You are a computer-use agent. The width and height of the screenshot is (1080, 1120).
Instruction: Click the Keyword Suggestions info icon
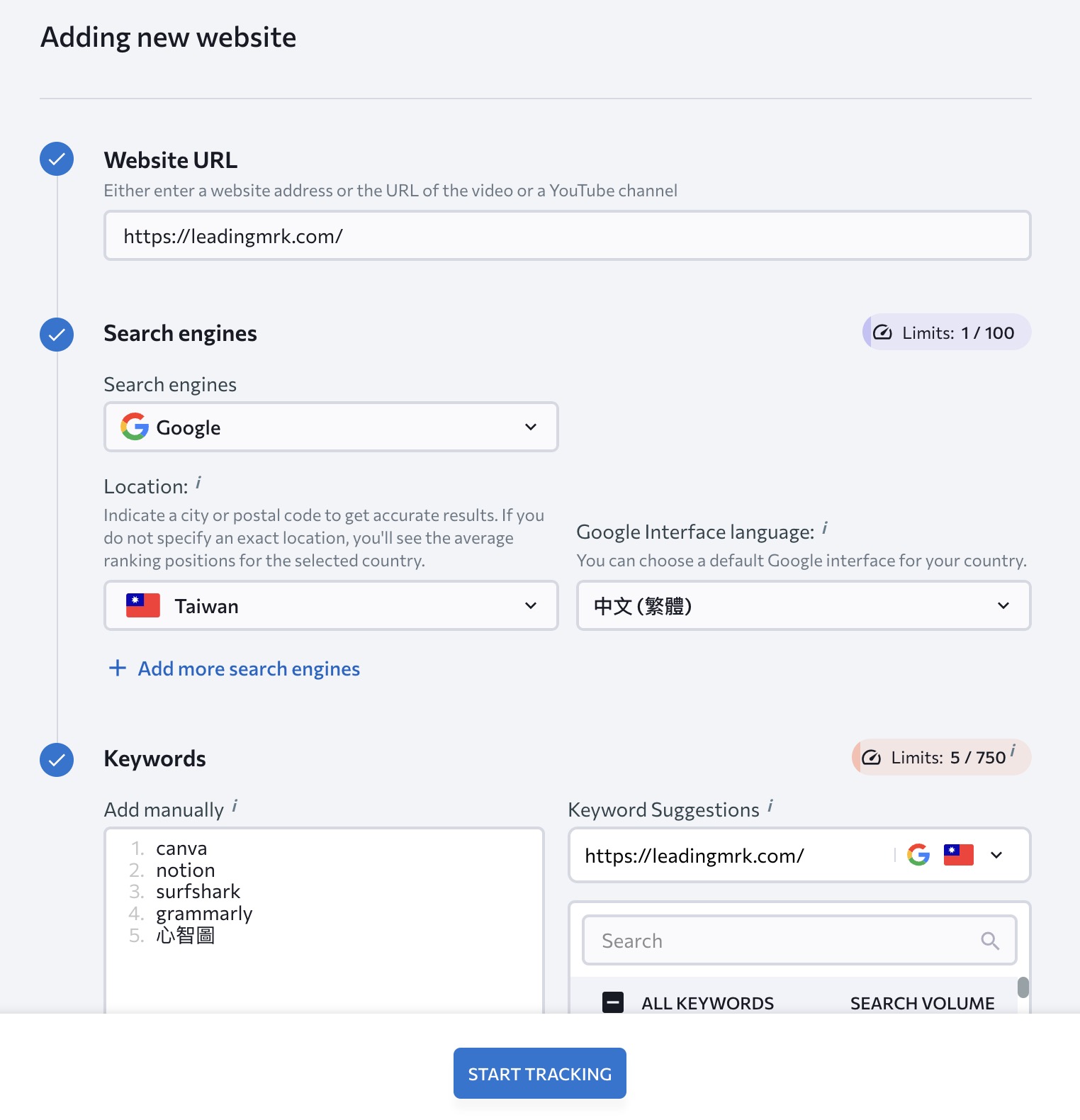pyautogui.click(x=770, y=806)
